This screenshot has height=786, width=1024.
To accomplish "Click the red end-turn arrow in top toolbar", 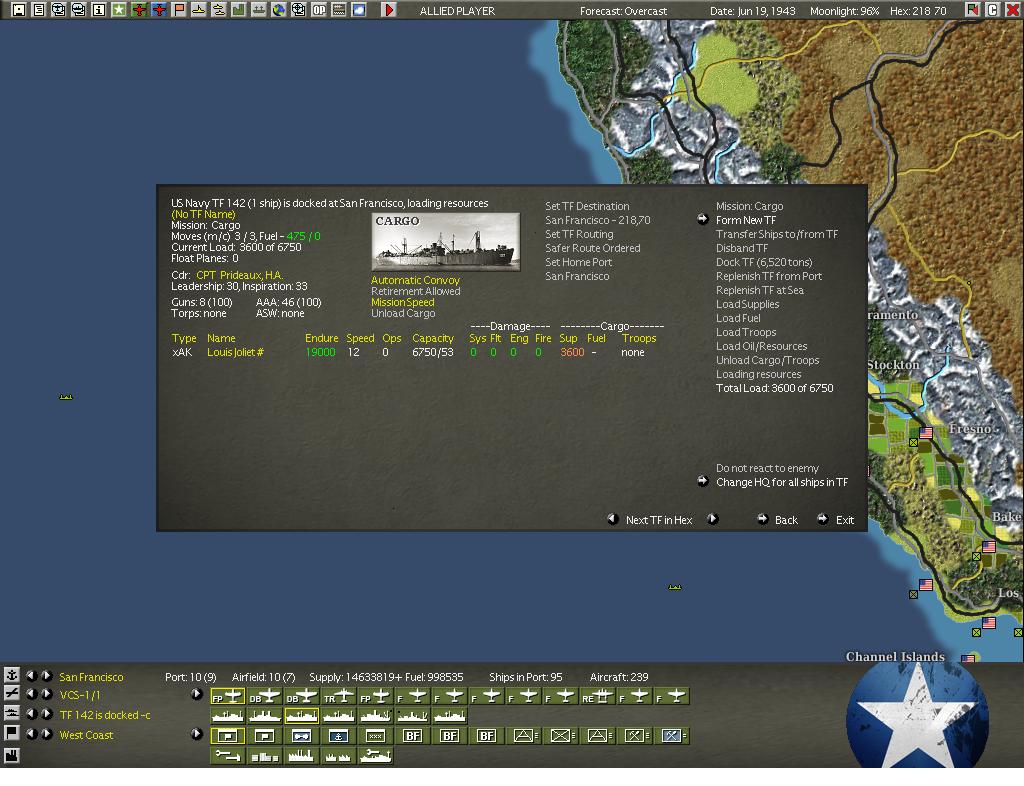I will (389, 10).
